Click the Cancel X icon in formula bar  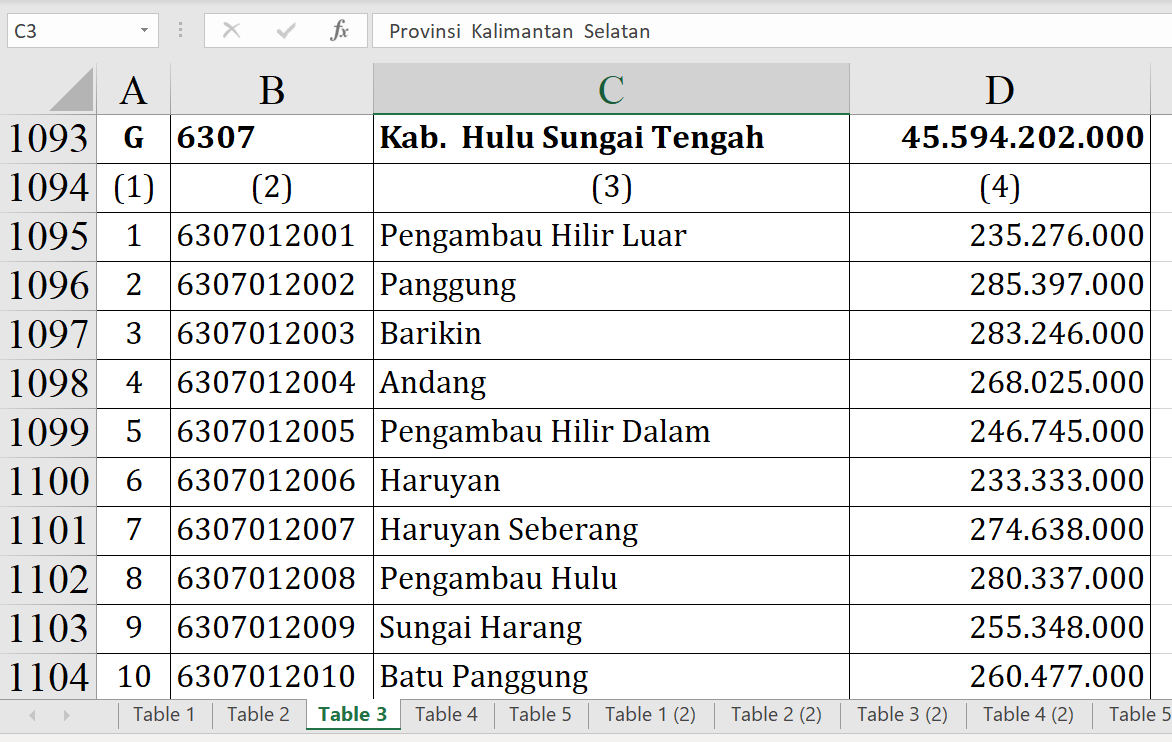pyautogui.click(x=231, y=31)
